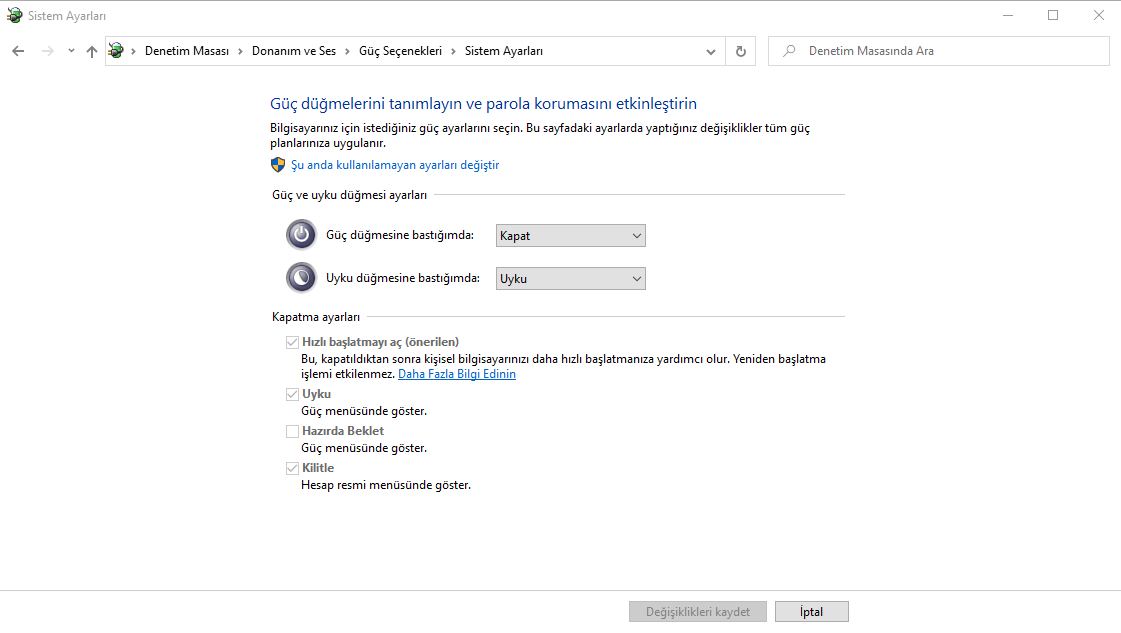Screen dimensions: 1121x633
Task: Click the sleep button moon icon
Action: point(301,278)
